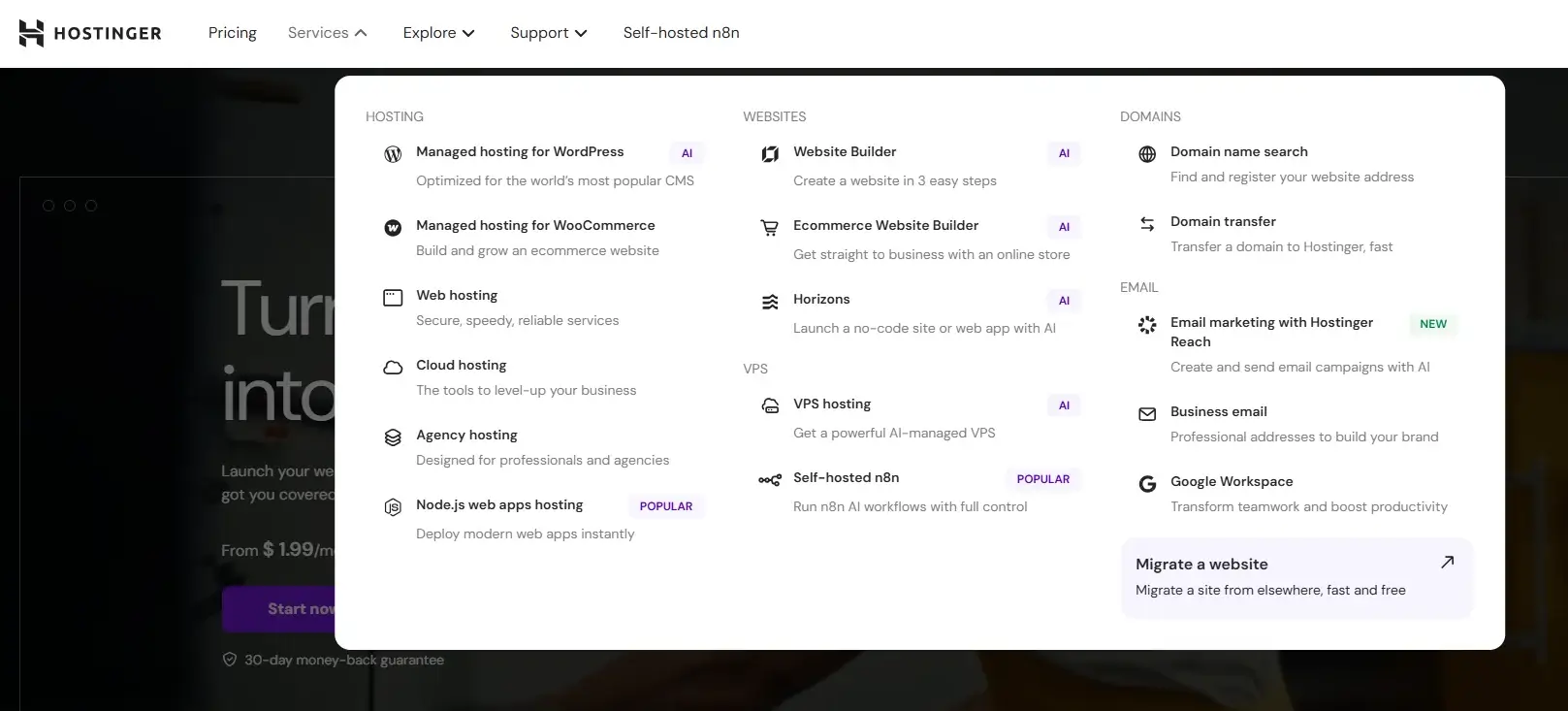The width and height of the screenshot is (1568, 711).
Task: Click the Domain transfer arrows icon
Action: tap(1147, 223)
